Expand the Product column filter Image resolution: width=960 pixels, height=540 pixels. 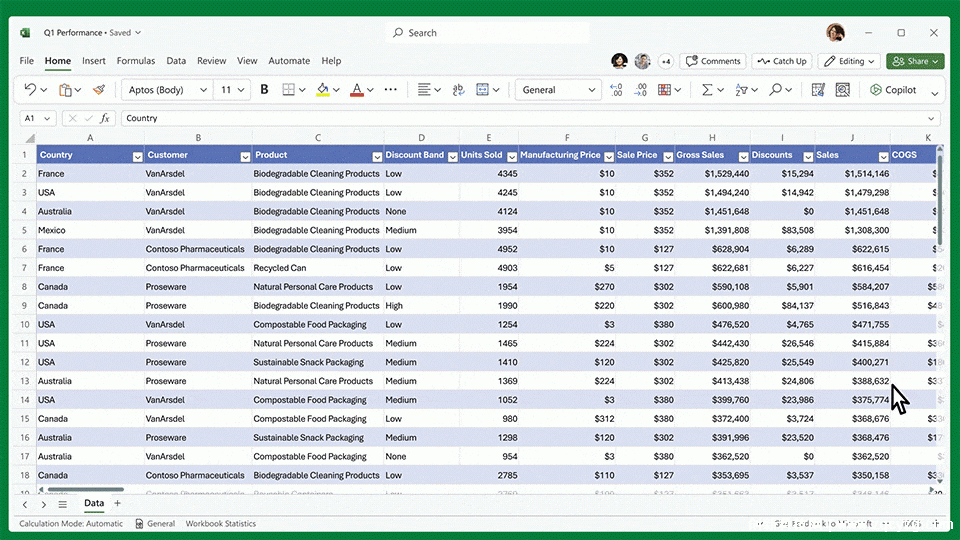point(377,157)
